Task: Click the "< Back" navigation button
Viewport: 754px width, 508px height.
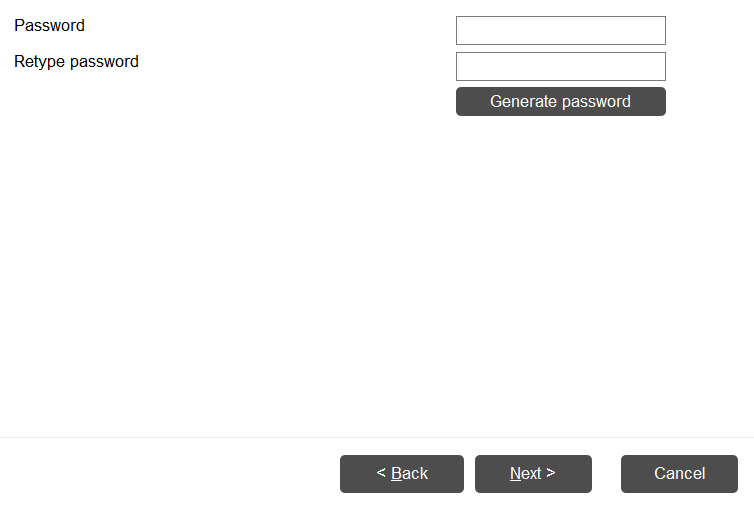Action: tap(401, 474)
